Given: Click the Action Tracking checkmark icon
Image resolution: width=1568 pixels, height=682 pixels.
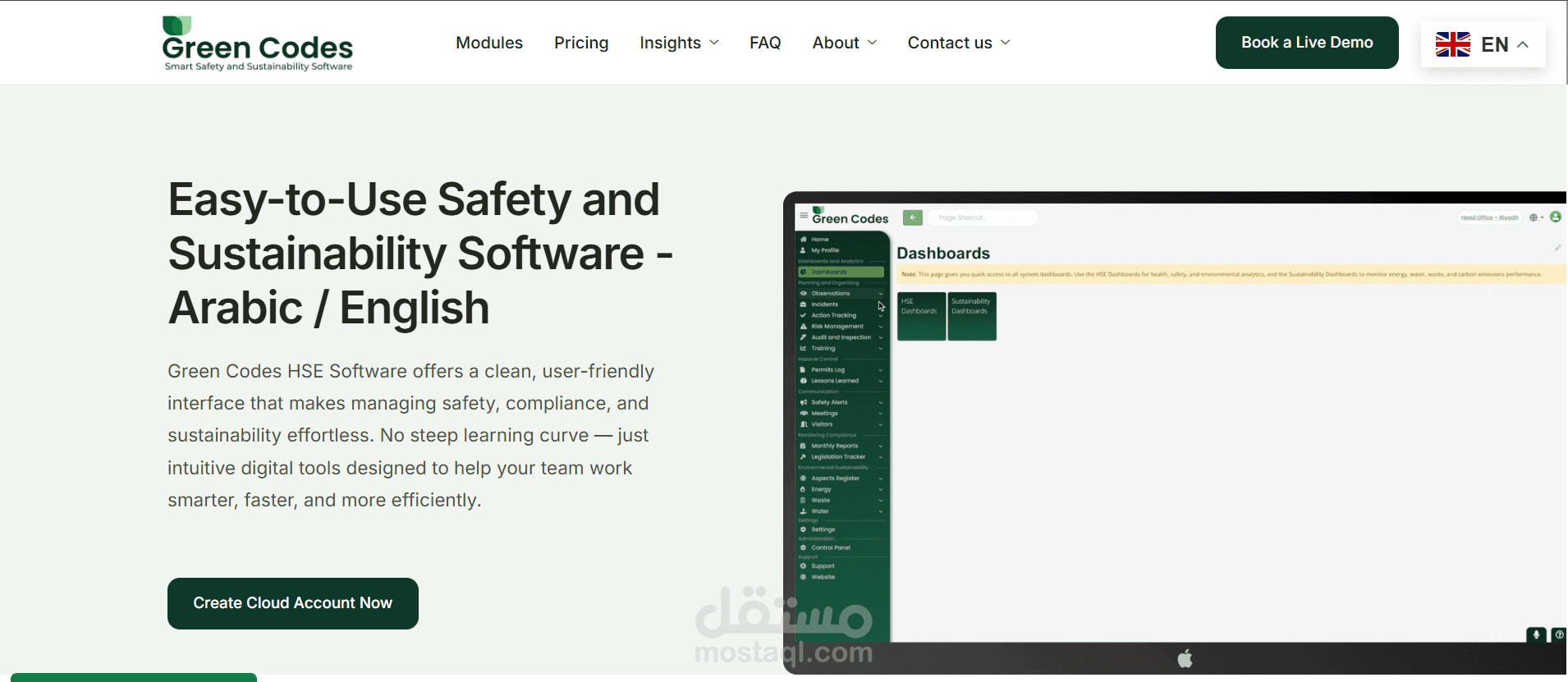Looking at the screenshot, I should pos(804,315).
